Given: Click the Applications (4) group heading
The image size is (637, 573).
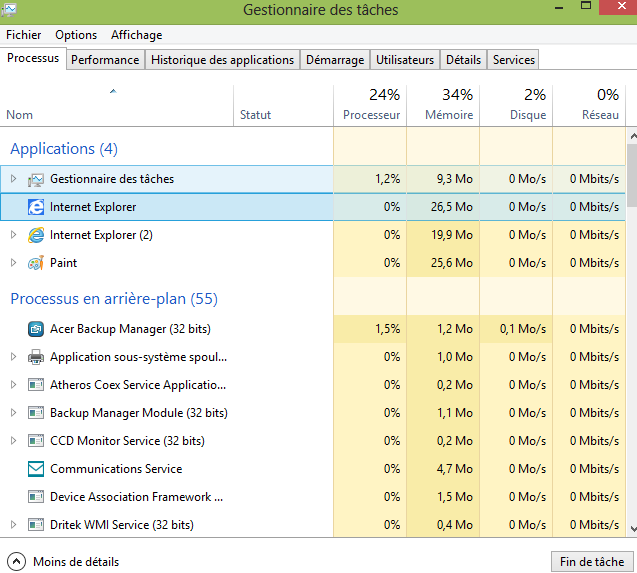Looking at the screenshot, I should [x=64, y=149].
